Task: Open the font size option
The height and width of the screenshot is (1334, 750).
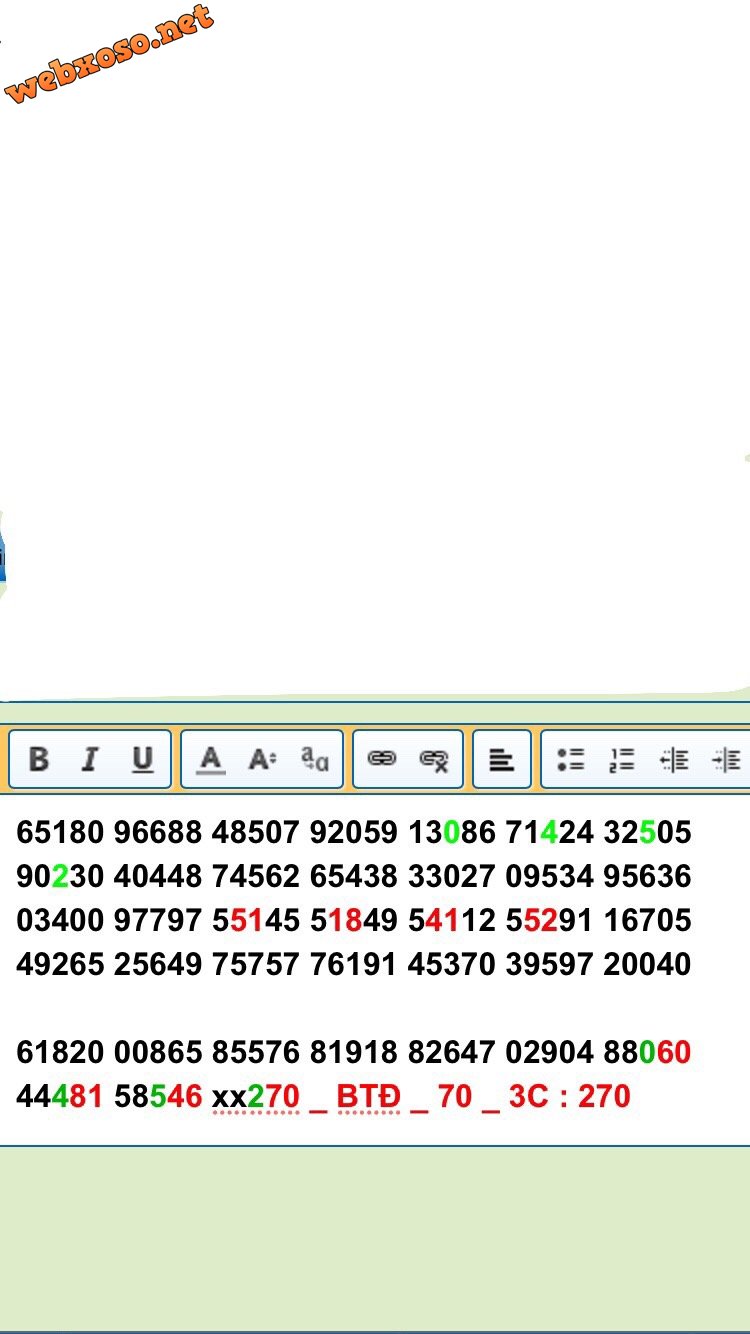Action: pos(262,760)
